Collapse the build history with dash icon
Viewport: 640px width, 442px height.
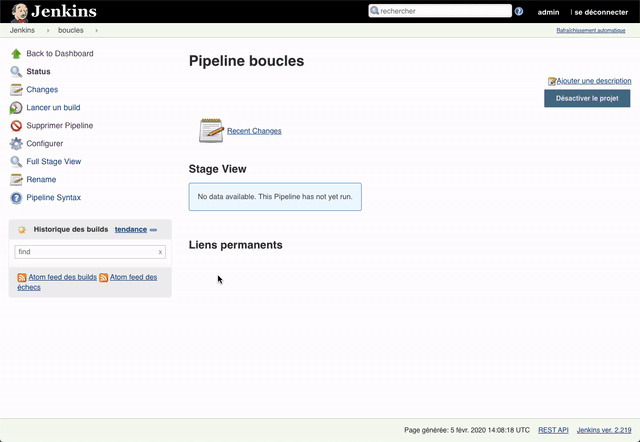[153, 230]
